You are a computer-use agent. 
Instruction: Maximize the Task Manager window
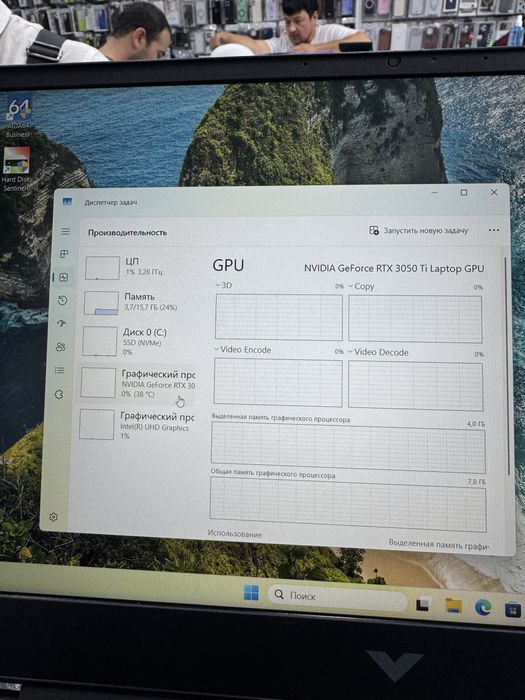click(x=464, y=192)
